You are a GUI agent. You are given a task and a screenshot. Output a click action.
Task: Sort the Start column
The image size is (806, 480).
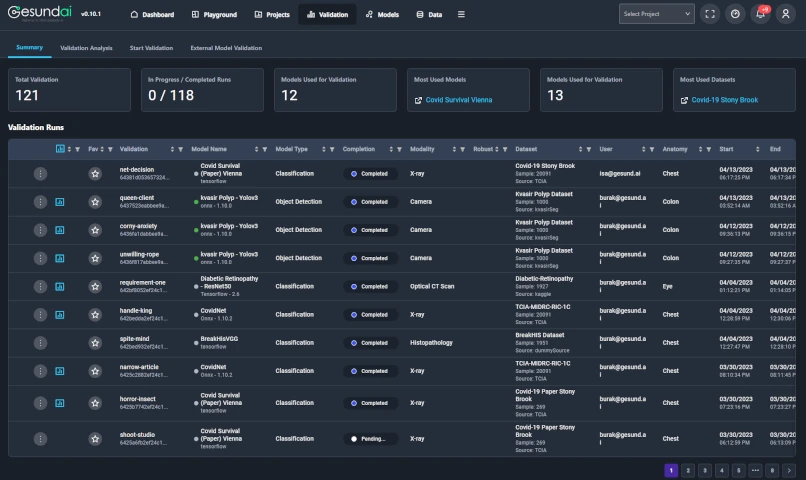click(x=757, y=149)
